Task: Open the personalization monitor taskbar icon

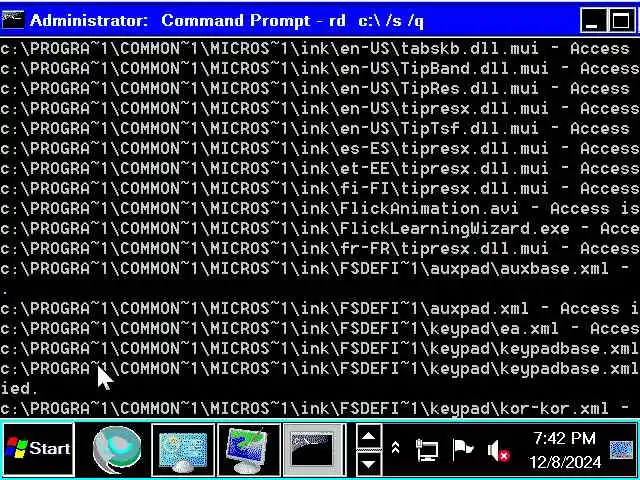Action: pos(249,450)
